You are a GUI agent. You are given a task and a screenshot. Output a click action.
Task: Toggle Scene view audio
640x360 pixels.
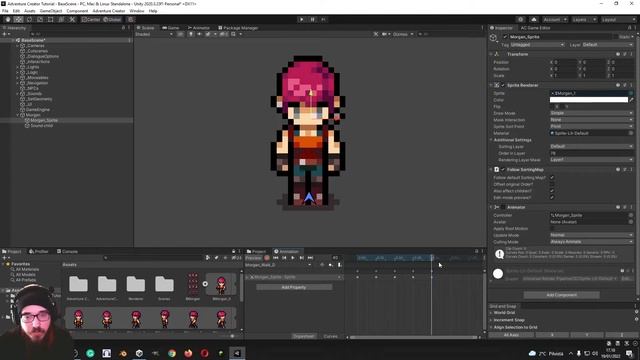[199, 34]
